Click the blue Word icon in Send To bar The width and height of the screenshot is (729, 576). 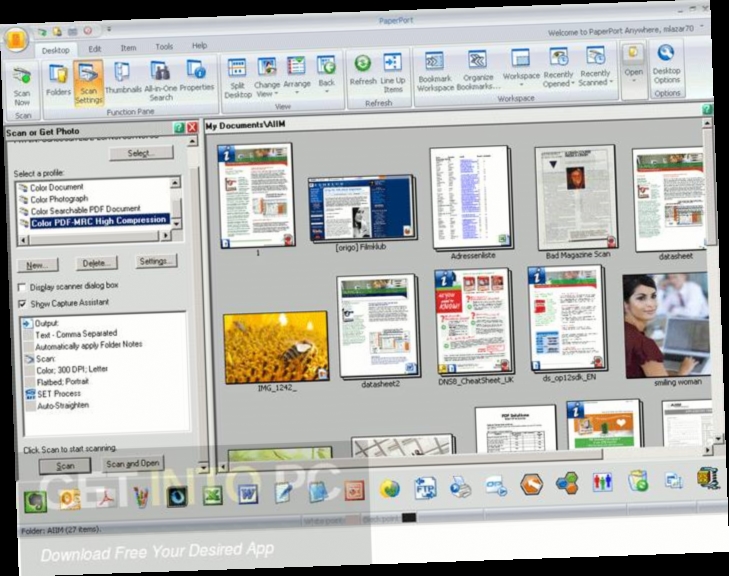[248, 493]
